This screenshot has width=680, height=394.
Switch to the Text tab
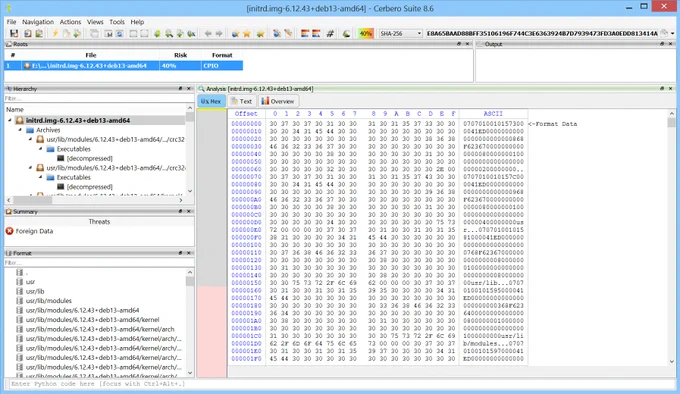pyautogui.click(x=242, y=101)
